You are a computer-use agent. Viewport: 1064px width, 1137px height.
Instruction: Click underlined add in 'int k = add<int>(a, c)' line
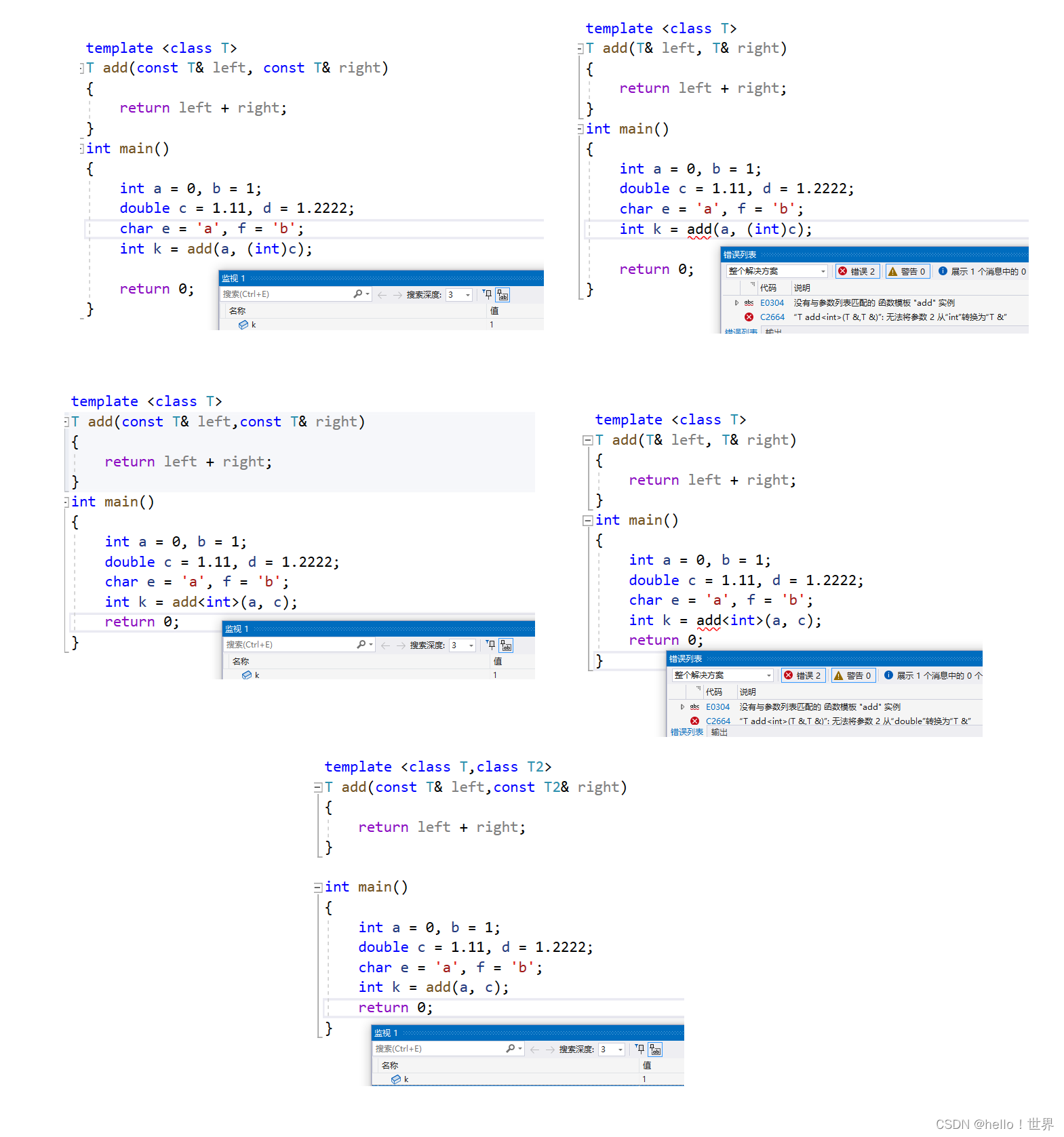709,620
